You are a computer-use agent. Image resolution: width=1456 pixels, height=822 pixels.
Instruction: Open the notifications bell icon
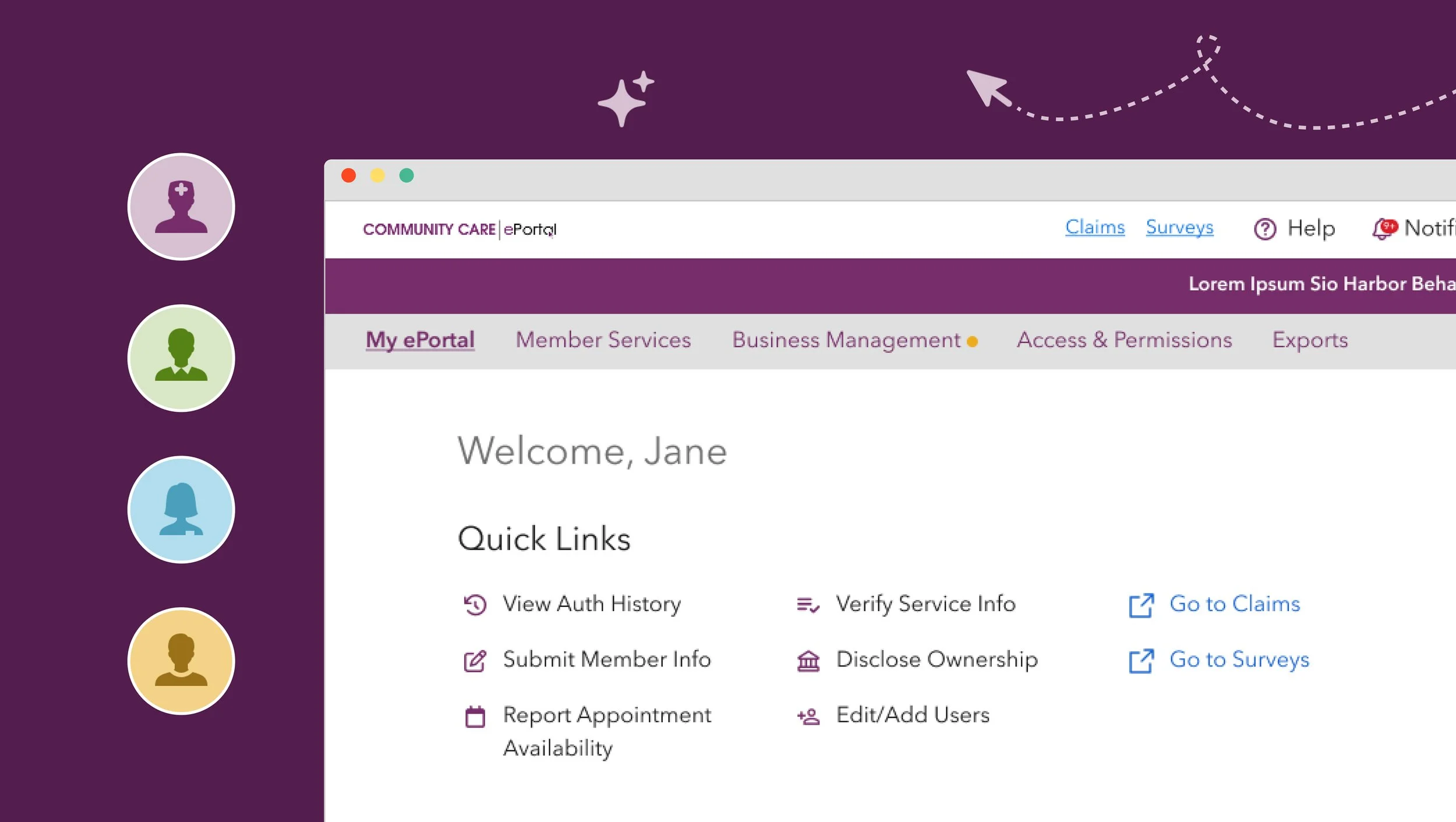[1384, 228]
